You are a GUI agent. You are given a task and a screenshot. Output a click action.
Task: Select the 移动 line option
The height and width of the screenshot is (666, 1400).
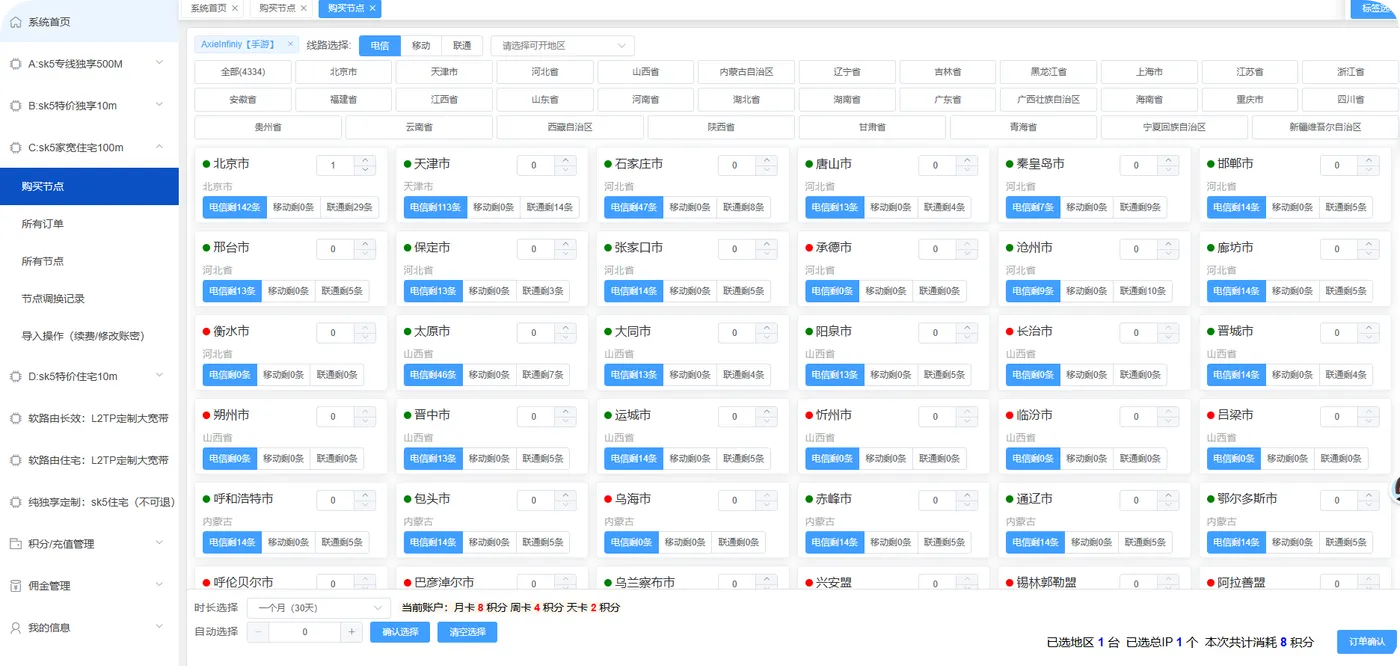[x=421, y=46]
